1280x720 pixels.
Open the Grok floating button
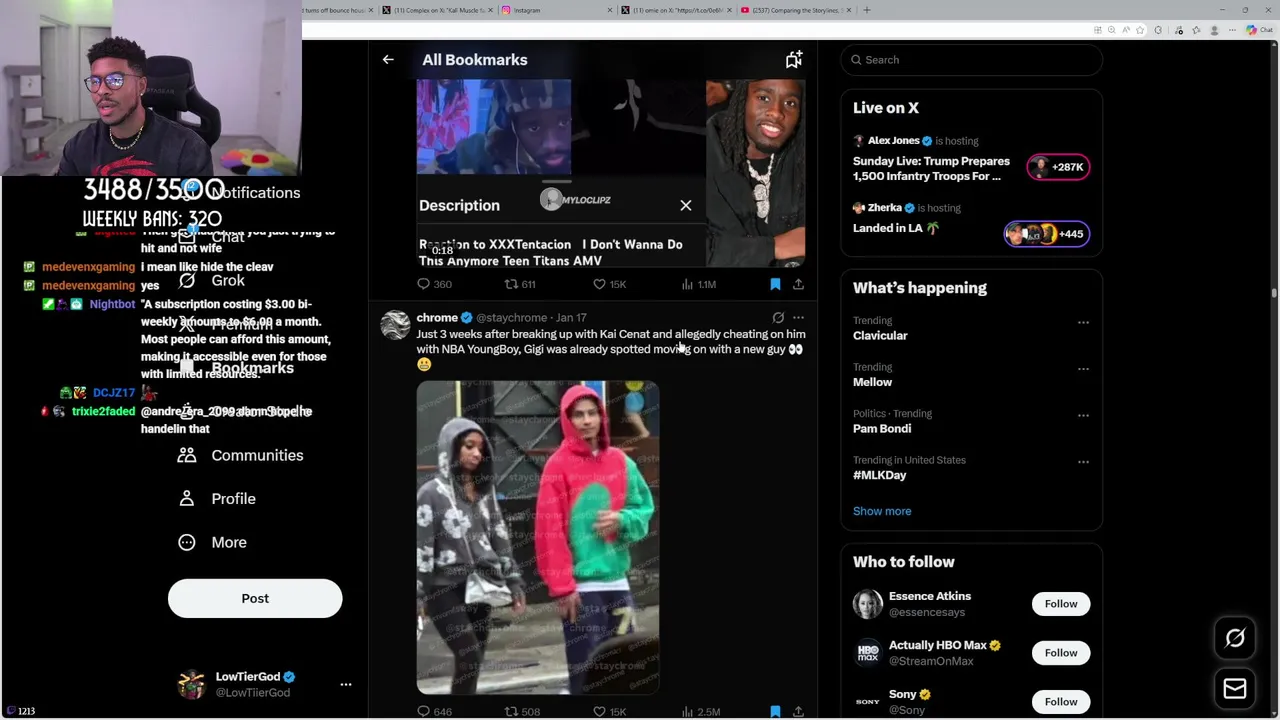pyautogui.click(x=1235, y=638)
